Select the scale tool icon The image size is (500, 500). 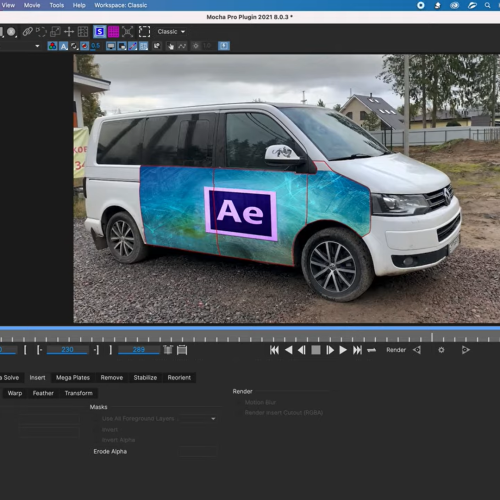(55, 32)
